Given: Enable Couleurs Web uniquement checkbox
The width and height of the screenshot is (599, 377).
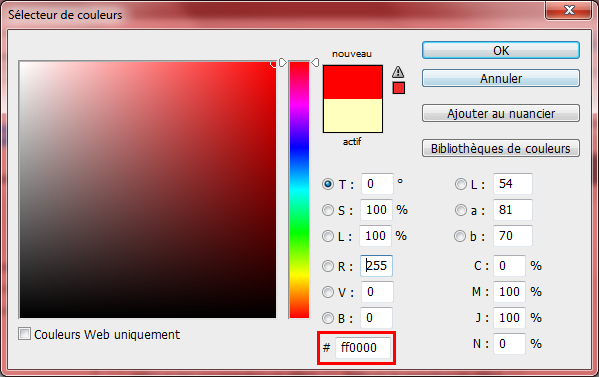Looking at the screenshot, I should coord(24,334).
